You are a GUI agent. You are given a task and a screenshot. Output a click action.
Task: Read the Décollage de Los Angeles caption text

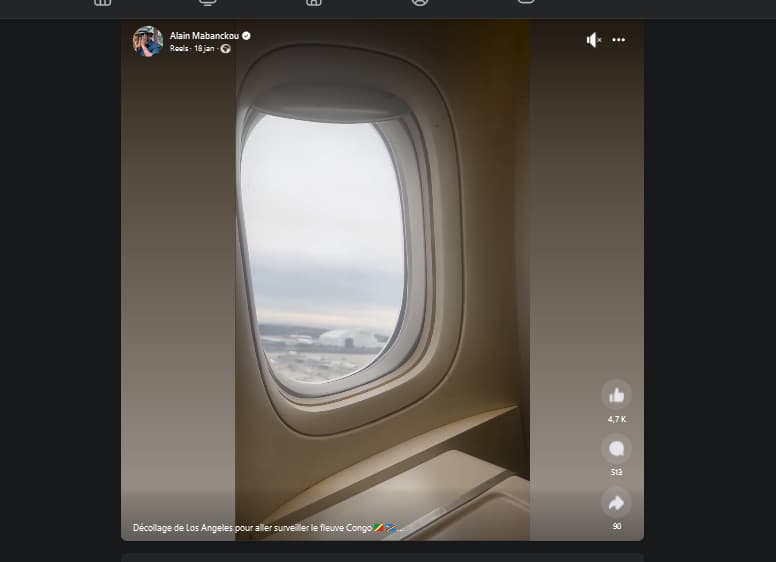click(252, 528)
